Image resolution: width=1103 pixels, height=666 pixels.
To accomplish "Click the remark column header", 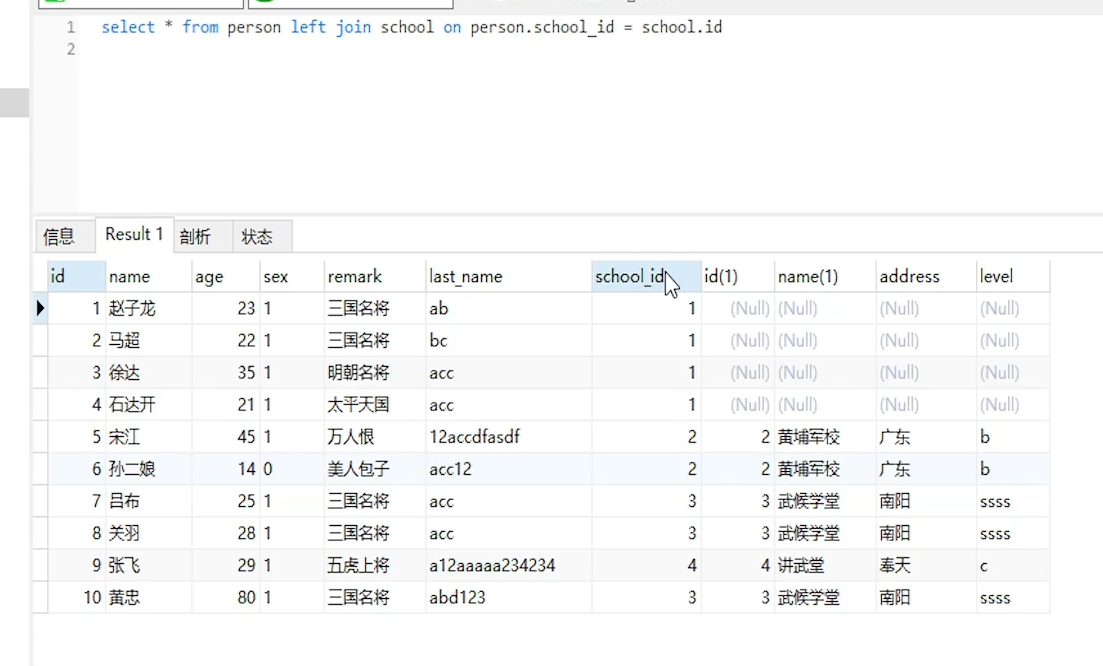I will [375, 276].
